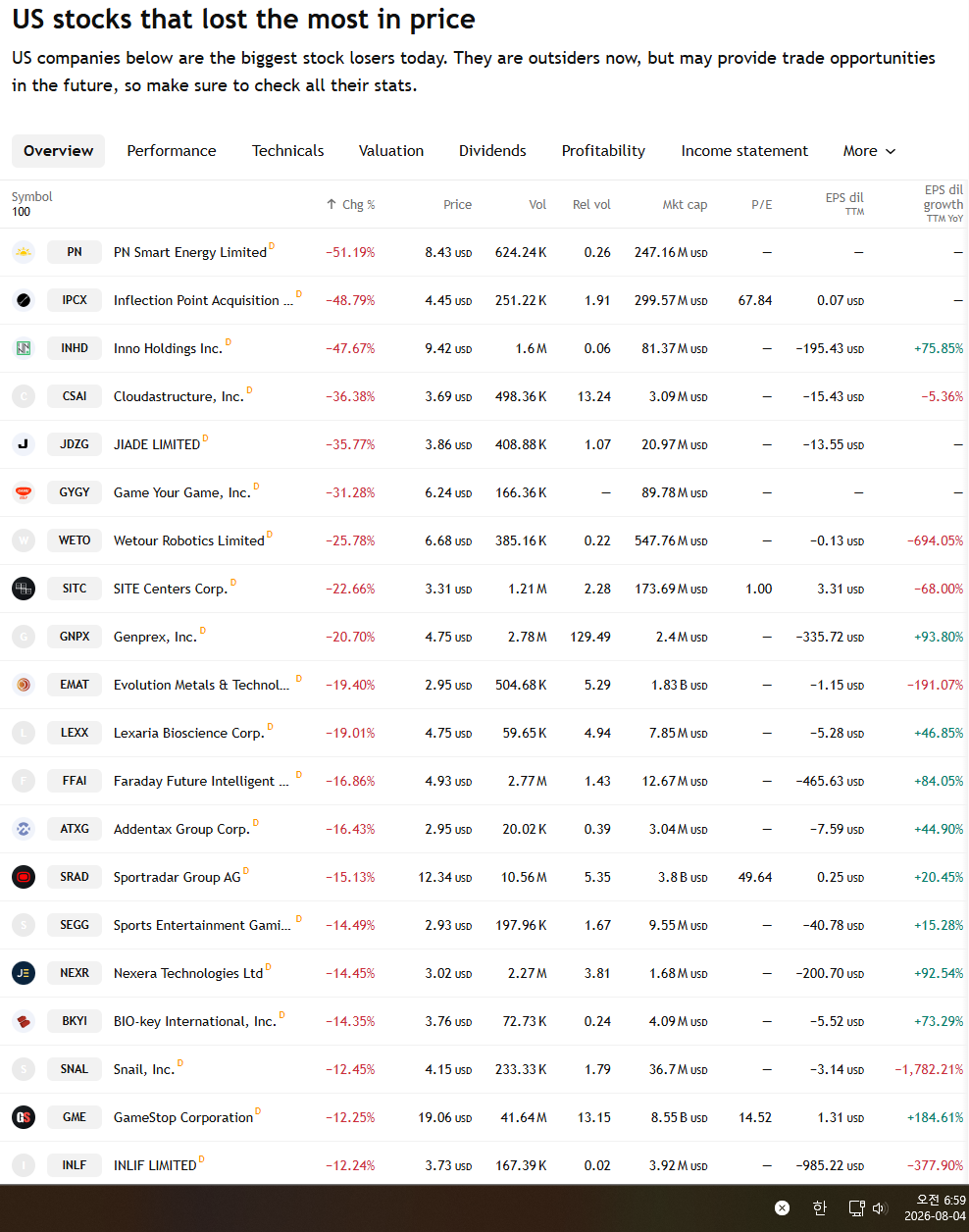The width and height of the screenshot is (969, 1232).
Task: Click the INHD green logo icon
Action: coord(24,348)
